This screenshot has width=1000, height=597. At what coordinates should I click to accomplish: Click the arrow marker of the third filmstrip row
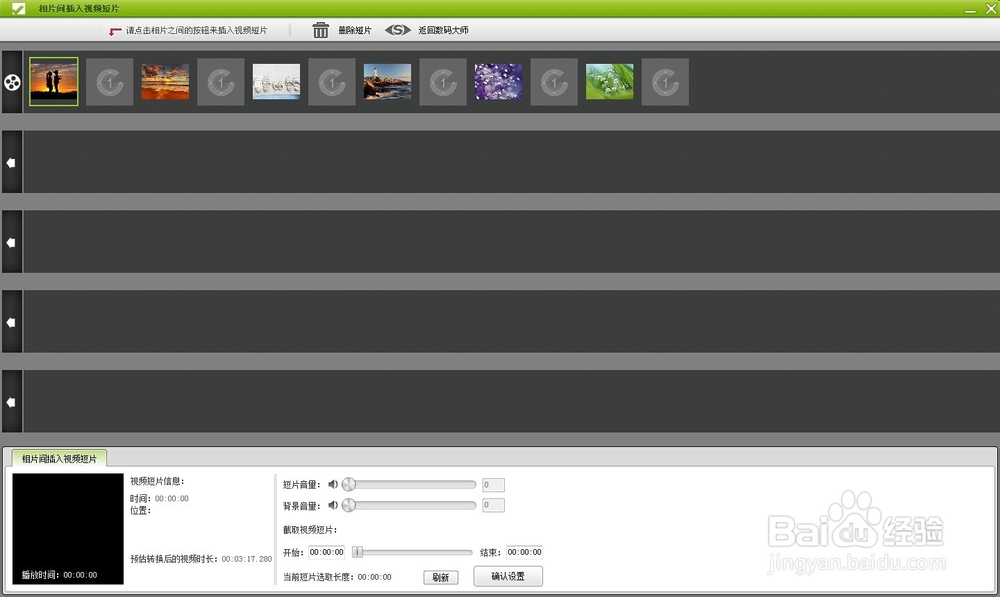pyautogui.click(x=11, y=242)
